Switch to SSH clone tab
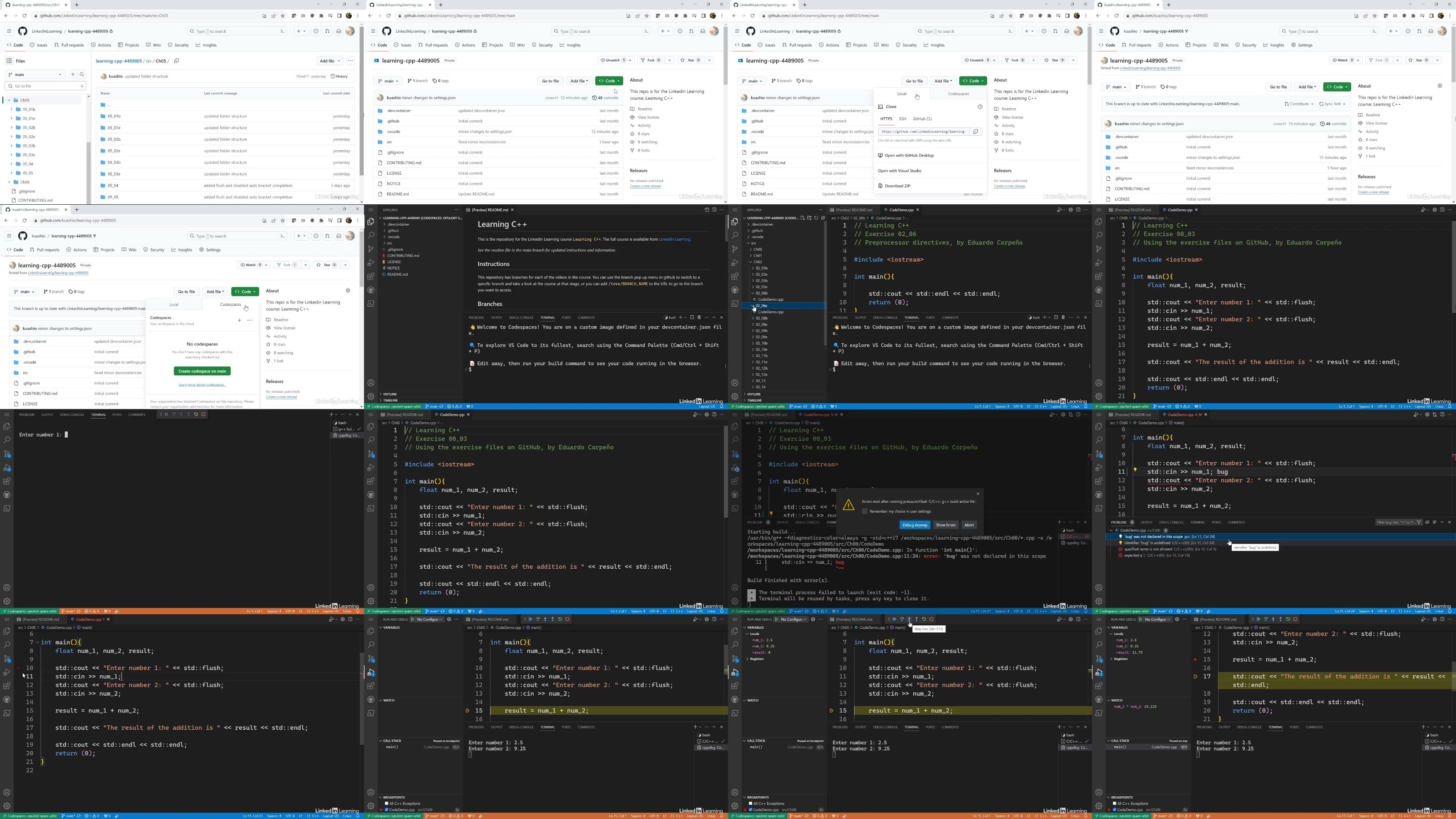Image resolution: width=1456 pixels, height=819 pixels. pyautogui.click(x=902, y=119)
